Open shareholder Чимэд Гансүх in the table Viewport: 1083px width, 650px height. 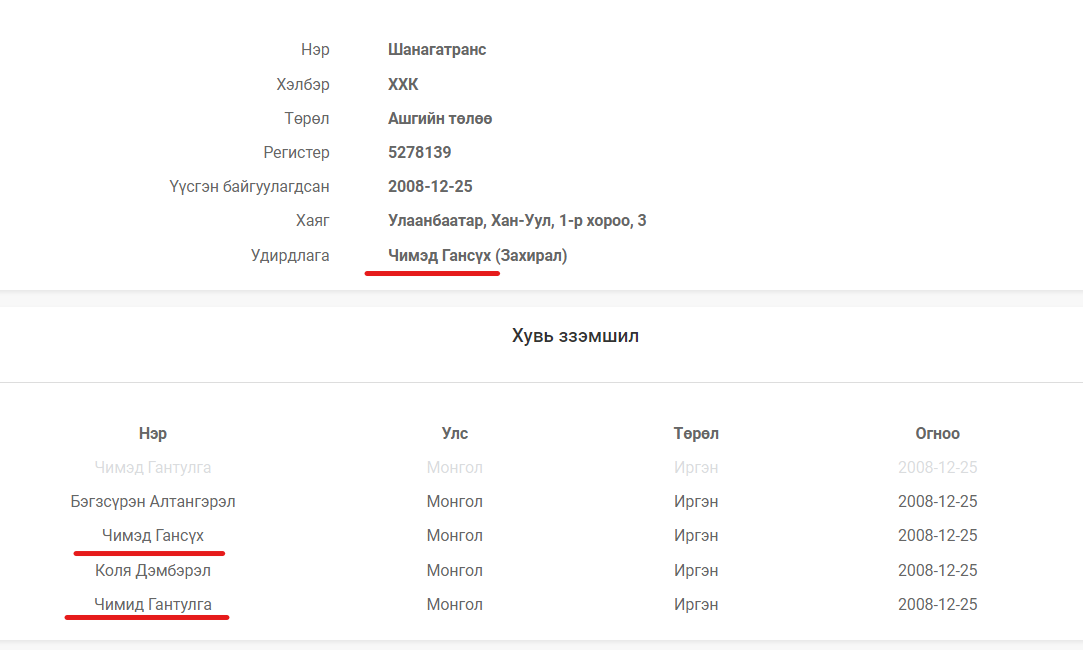tap(153, 536)
